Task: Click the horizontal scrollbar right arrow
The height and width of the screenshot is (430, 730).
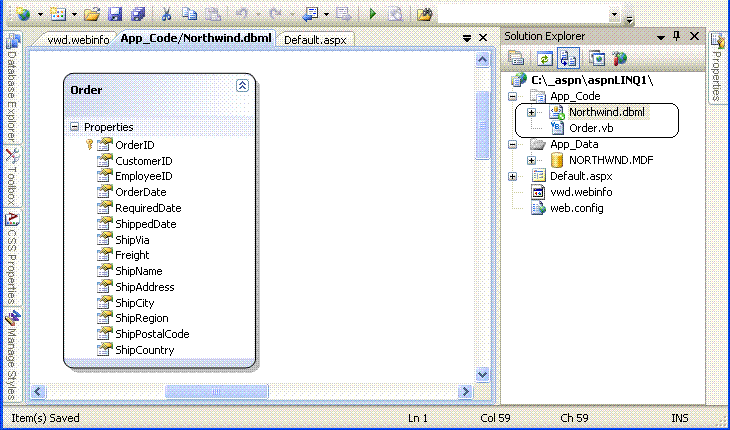Action: pyautogui.click(x=465, y=391)
